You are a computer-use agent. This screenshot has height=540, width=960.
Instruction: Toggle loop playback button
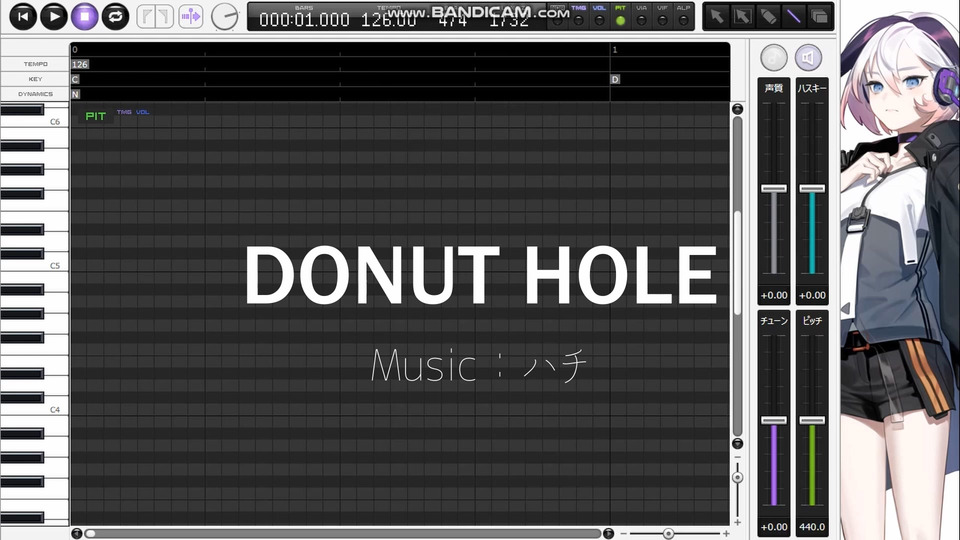pyautogui.click(x=115, y=17)
